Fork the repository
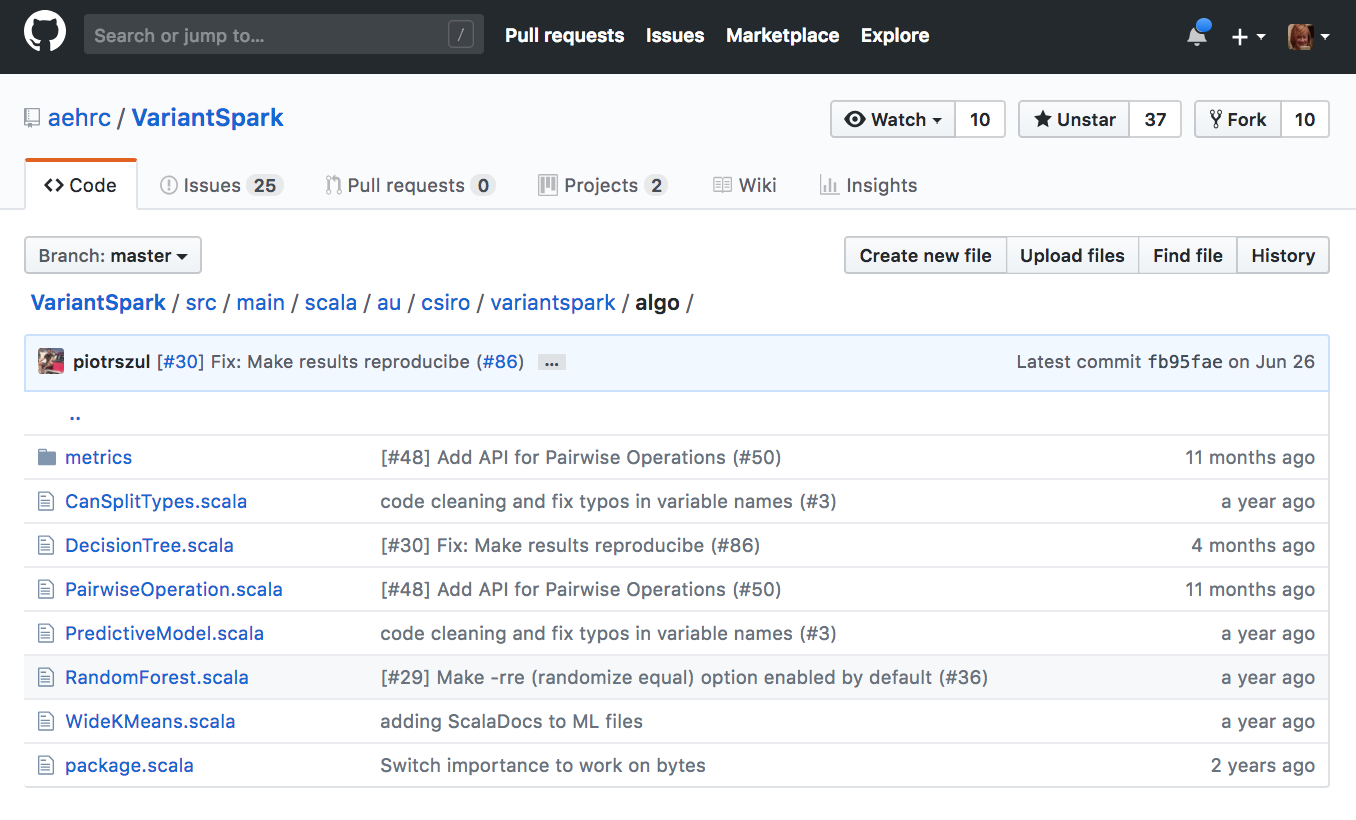The image size is (1356, 820). tap(1238, 119)
